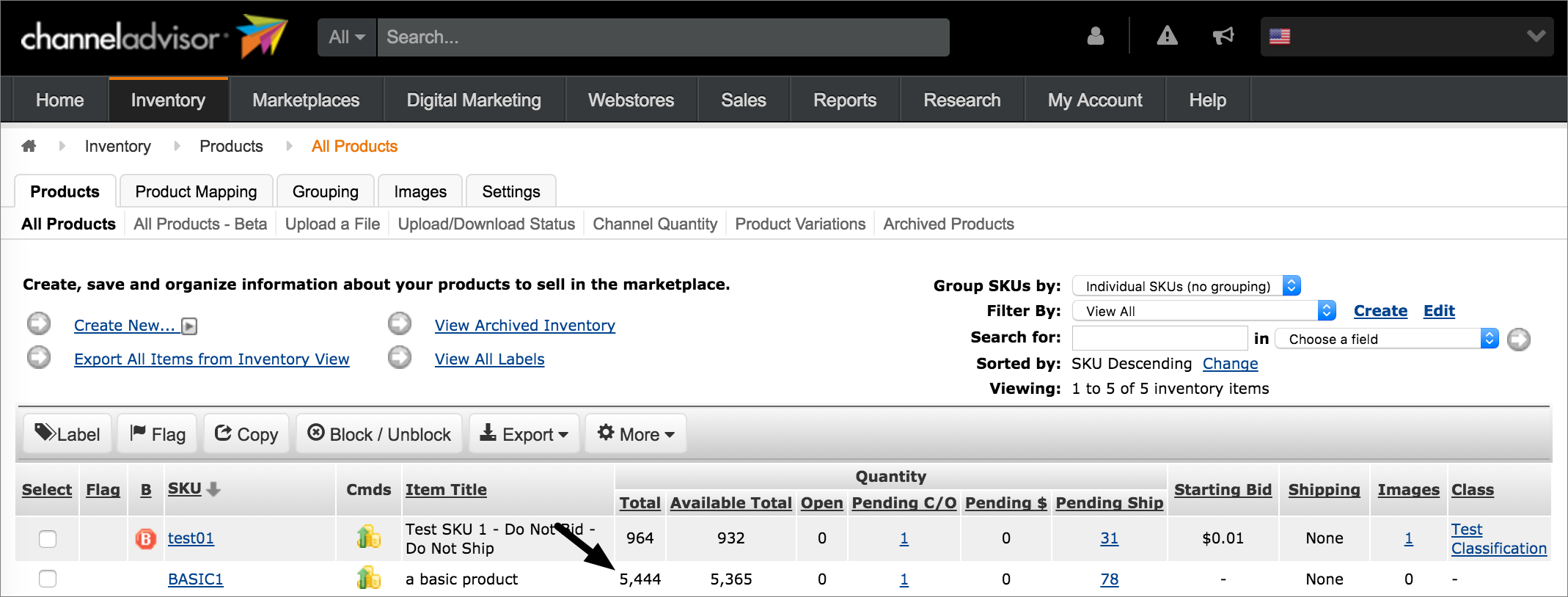The image size is (1568, 597).
Task: Open the warning alerts icon
Action: [1167, 36]
